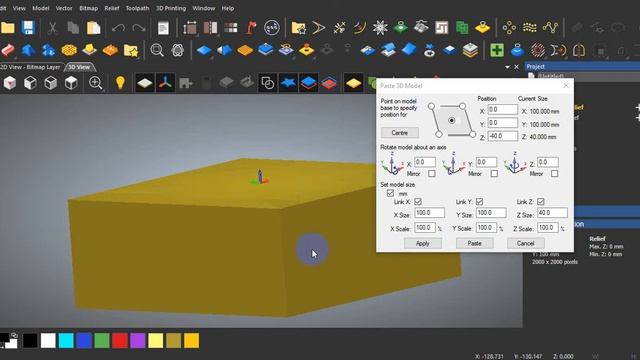Viewport: 640px width, 360px height.
Task: Click the green overlapping sheets icon
Action: pyautogui.click(x=462, y=28)
